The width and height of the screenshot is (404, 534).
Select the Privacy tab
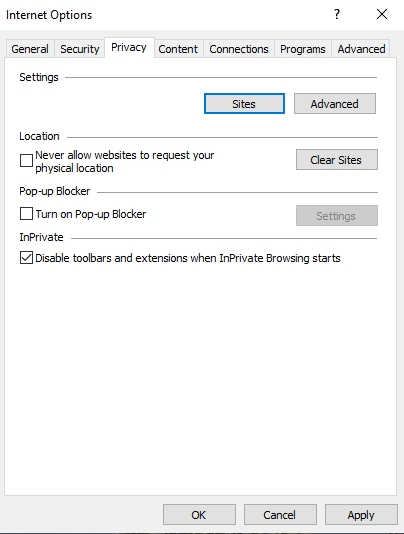[x=129, y=47]
